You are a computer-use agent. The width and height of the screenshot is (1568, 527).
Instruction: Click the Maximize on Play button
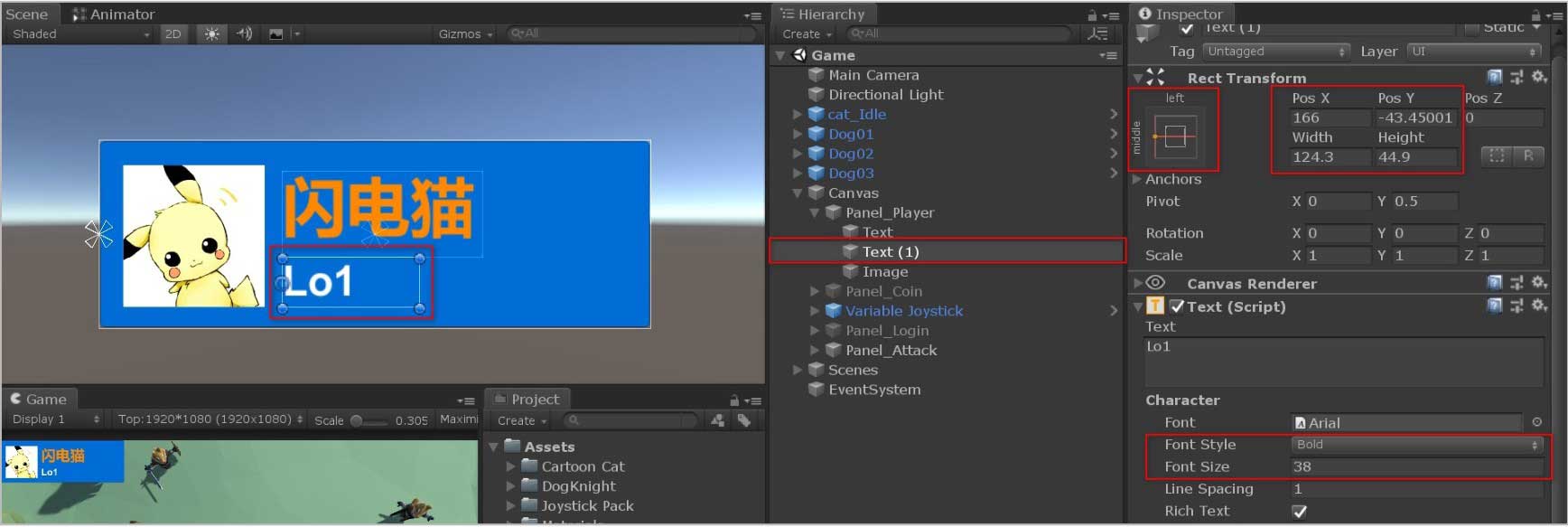click(459, 419)
